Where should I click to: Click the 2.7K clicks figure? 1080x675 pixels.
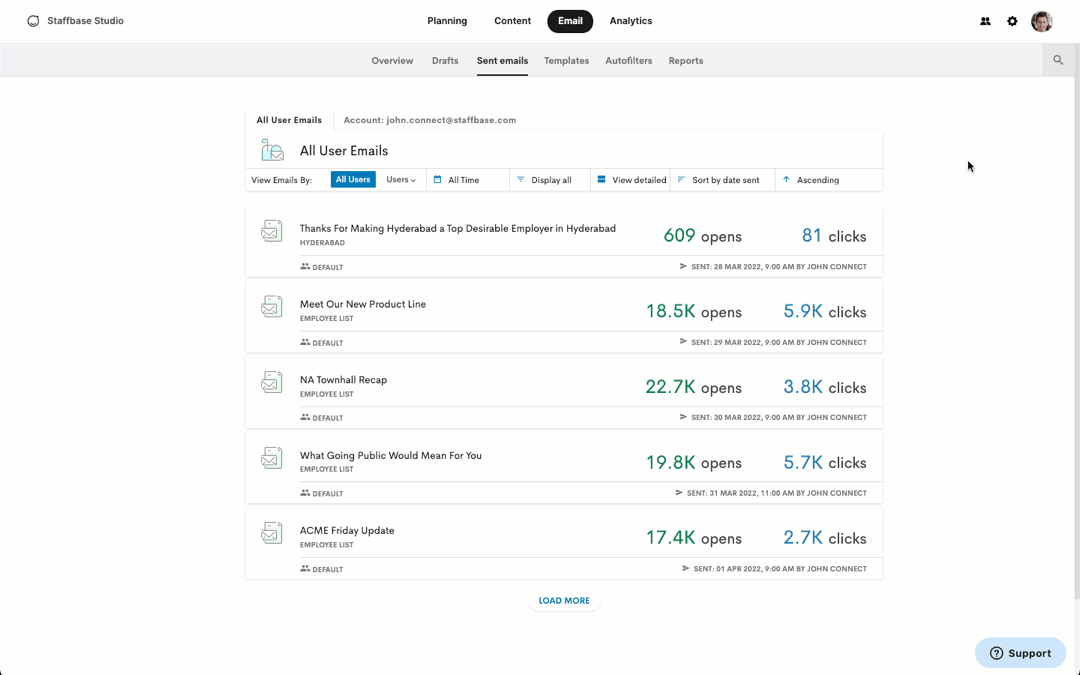point(825,538)
